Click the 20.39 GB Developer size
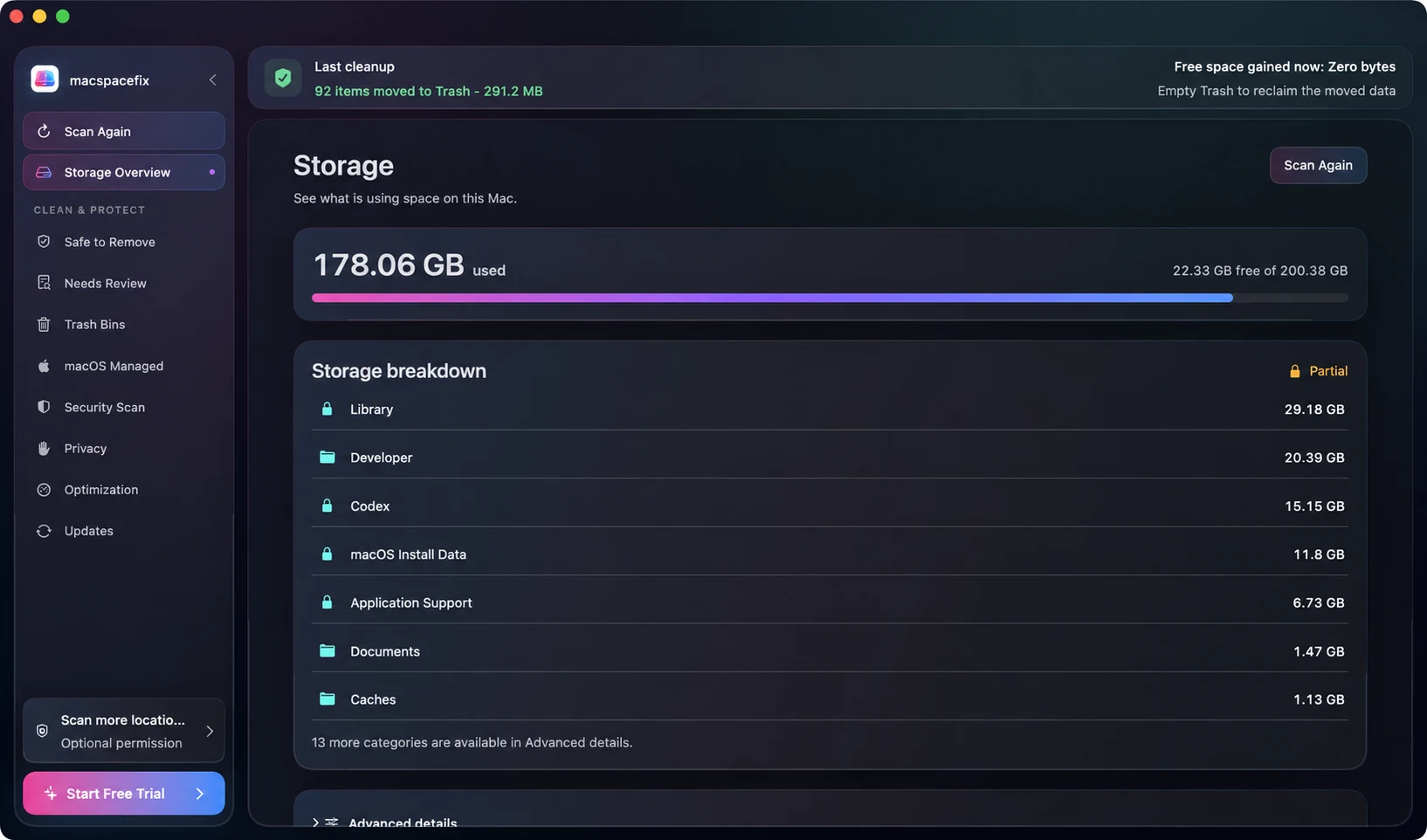Screen dimensions: 1427x840 1314,457
